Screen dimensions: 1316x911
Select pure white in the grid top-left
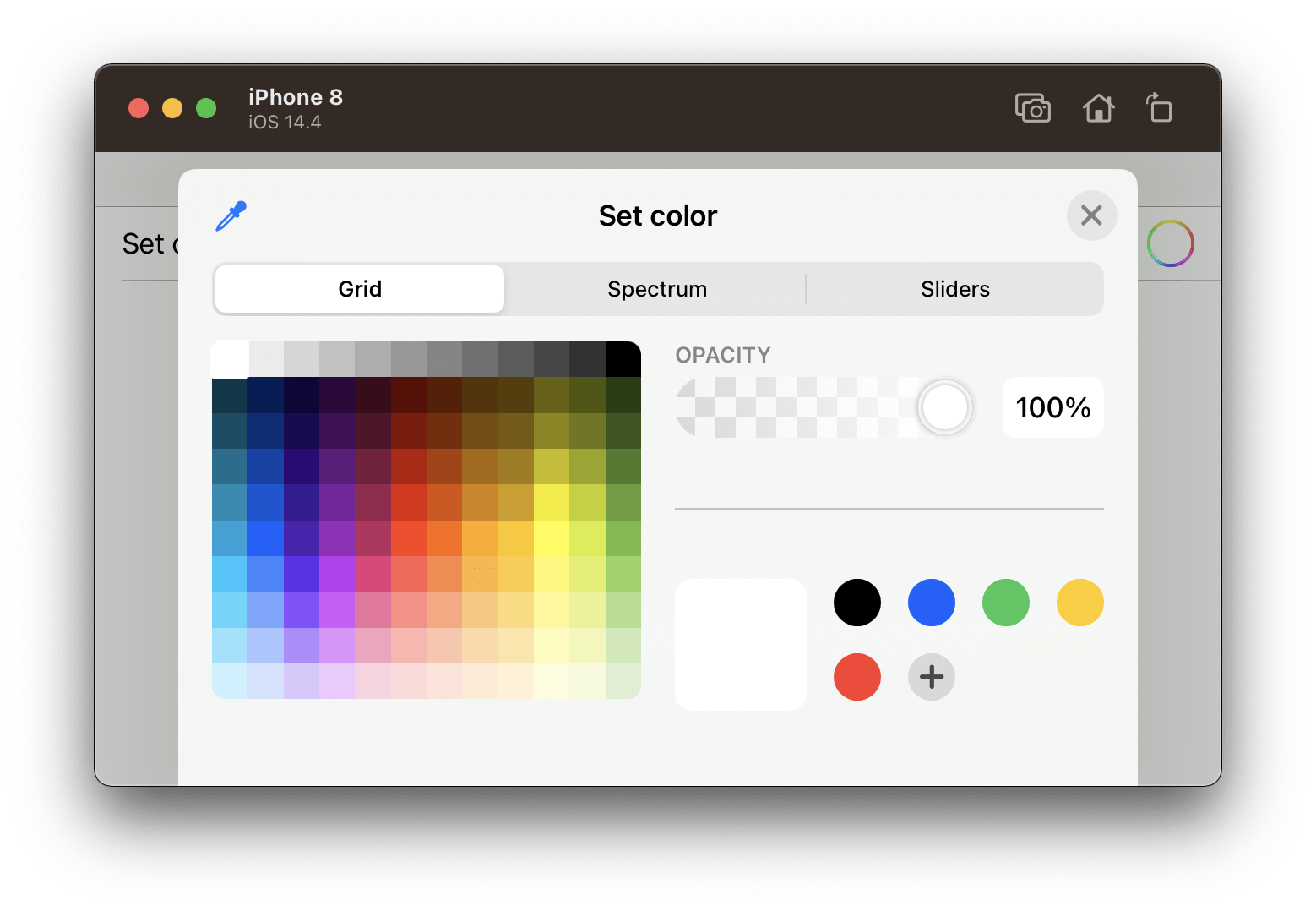pos(230,357)
